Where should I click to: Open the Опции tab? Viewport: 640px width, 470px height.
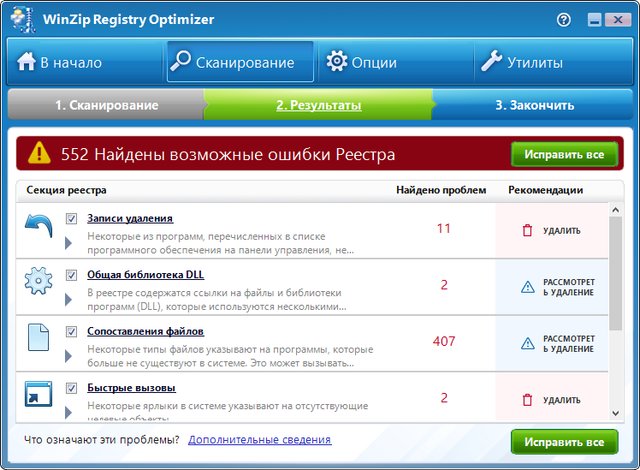pyautogui.click(x=362, y=62)
